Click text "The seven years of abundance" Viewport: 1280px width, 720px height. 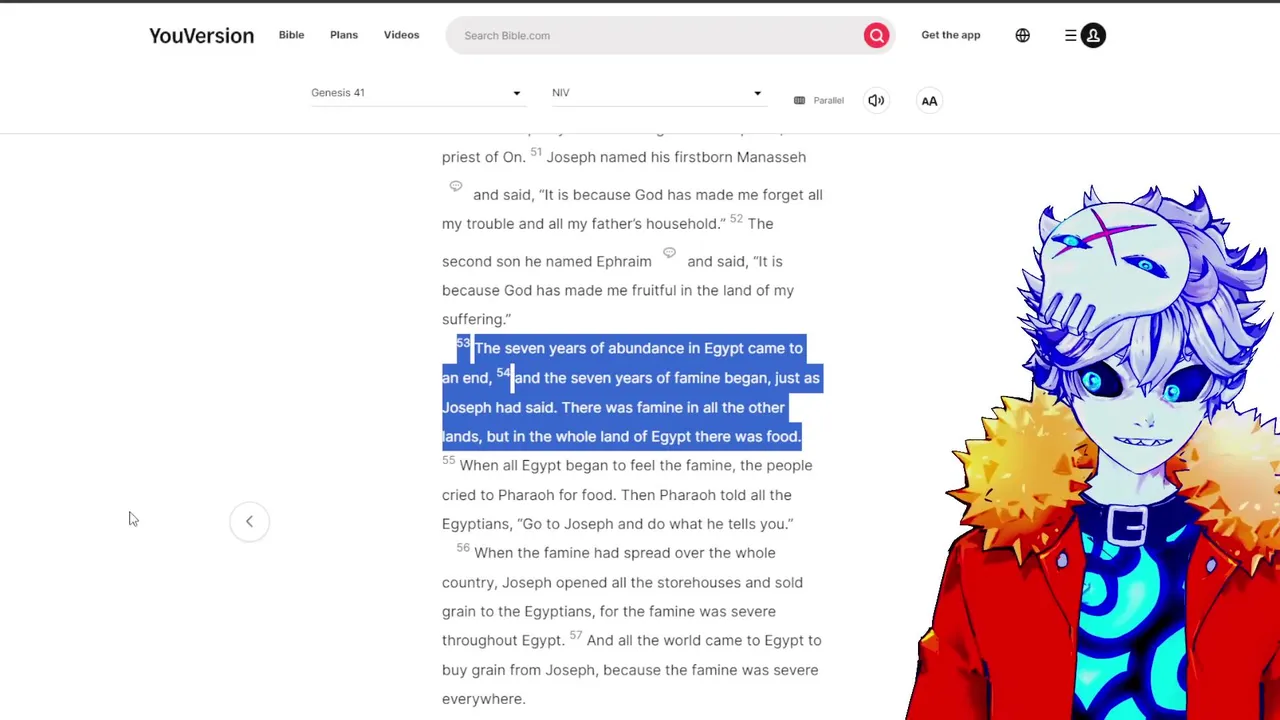(578, 348)
